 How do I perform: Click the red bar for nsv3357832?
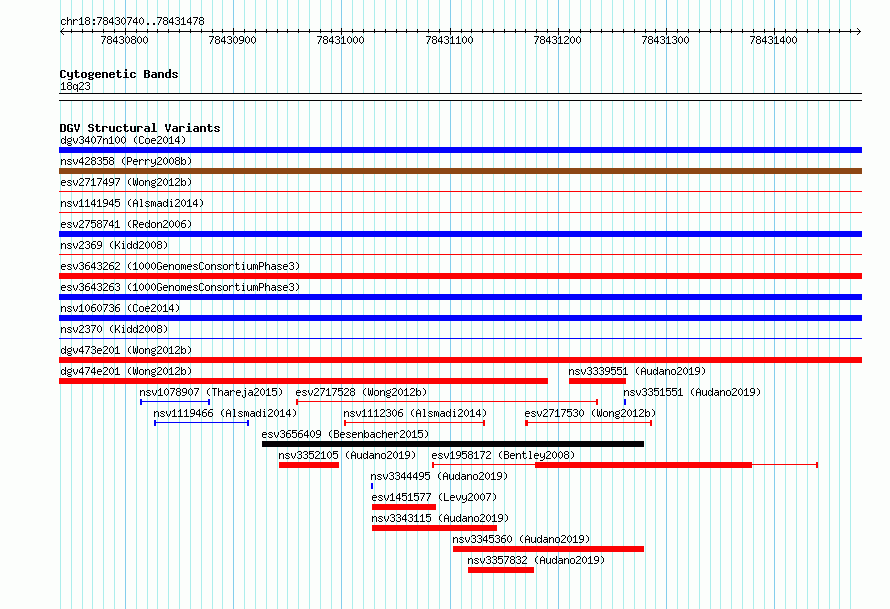[x=501, y=570]
